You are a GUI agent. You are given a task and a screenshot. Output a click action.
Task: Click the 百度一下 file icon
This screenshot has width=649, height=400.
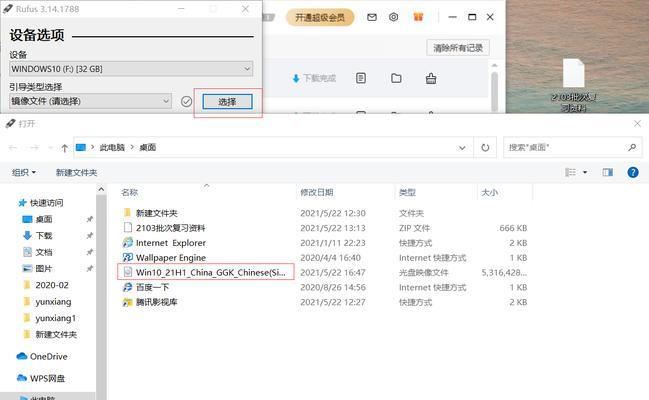pos(128,287)
